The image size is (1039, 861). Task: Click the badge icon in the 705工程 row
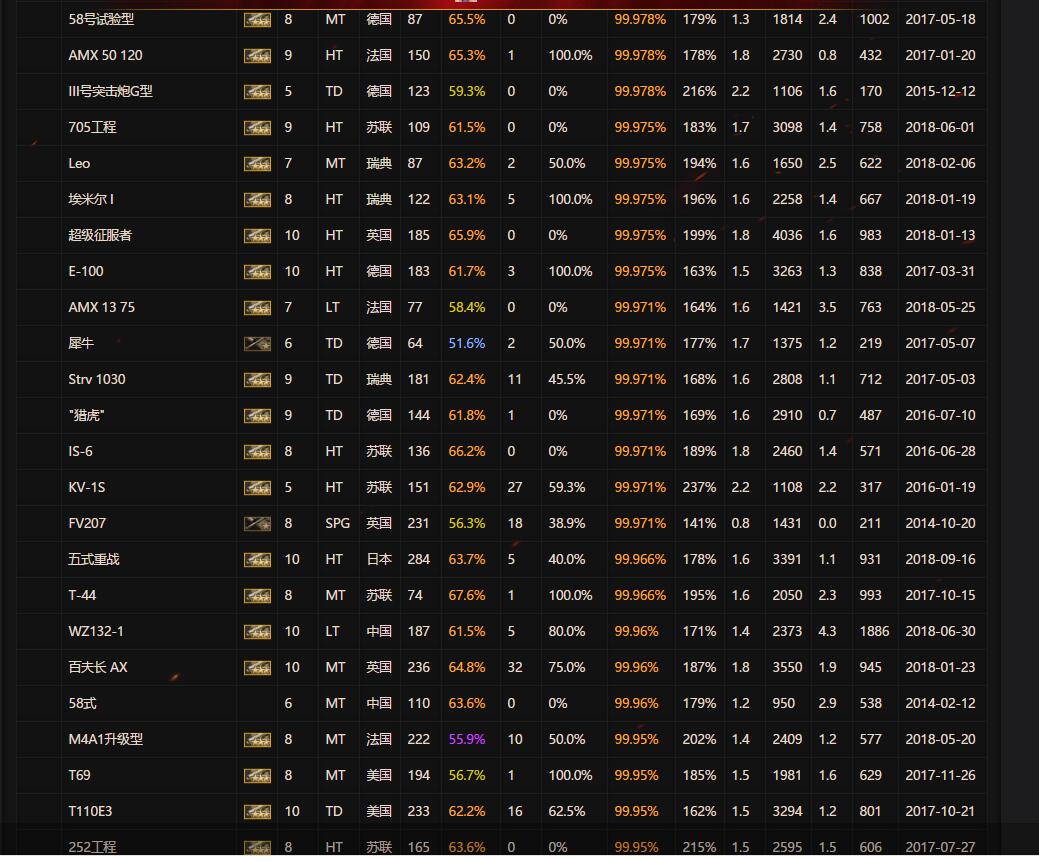(257, 127)
